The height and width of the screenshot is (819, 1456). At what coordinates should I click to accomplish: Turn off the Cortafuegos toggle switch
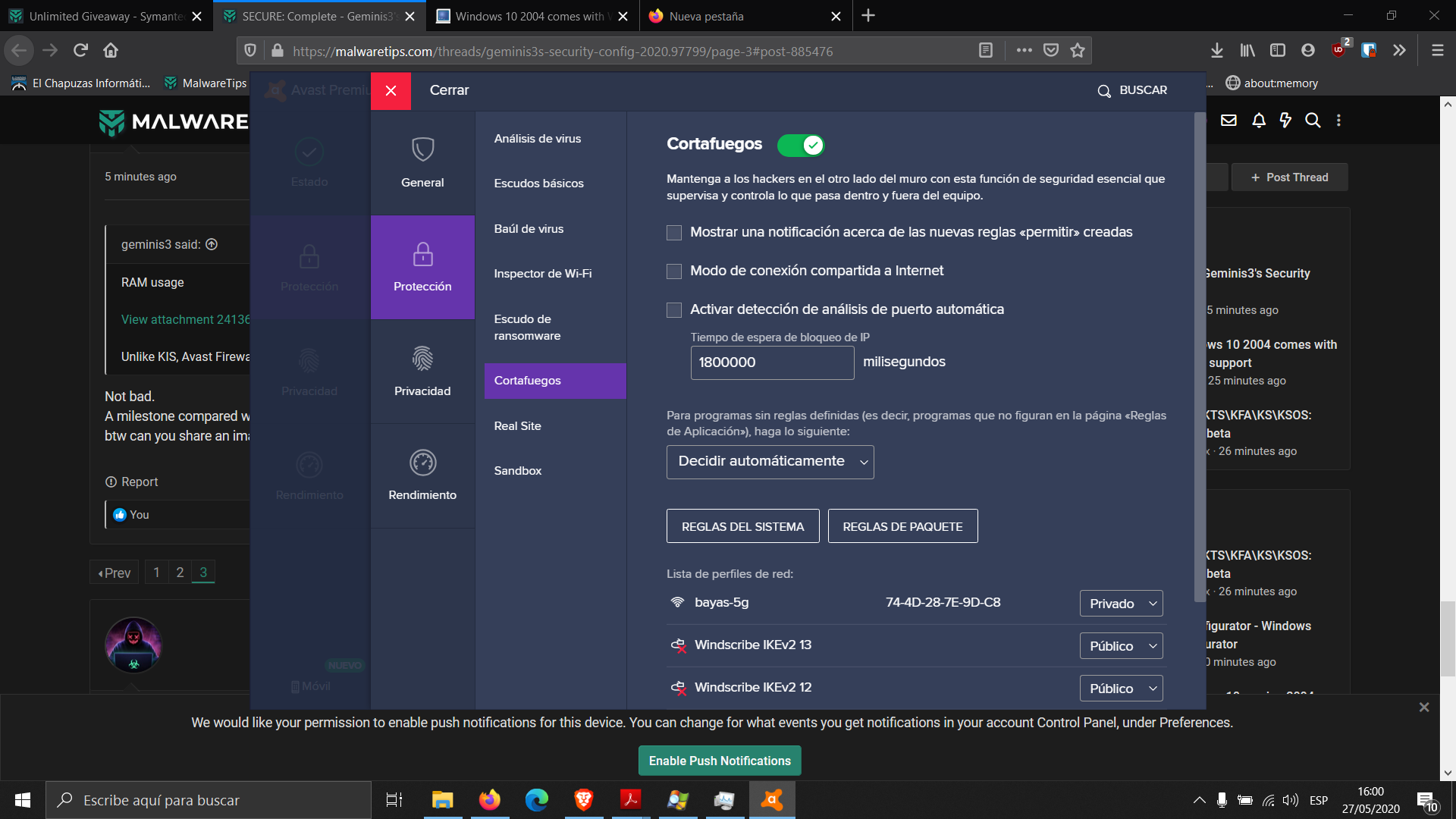tap(801, 145)
